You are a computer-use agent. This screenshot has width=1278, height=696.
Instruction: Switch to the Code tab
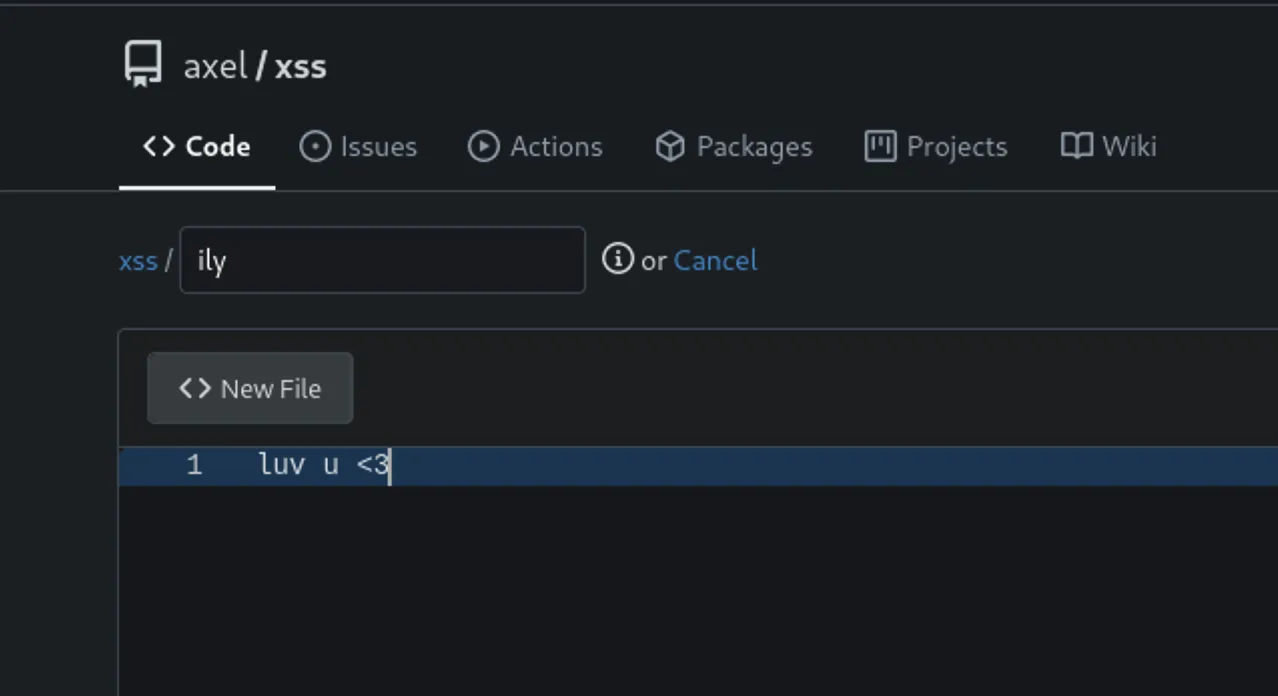point(197,146)
